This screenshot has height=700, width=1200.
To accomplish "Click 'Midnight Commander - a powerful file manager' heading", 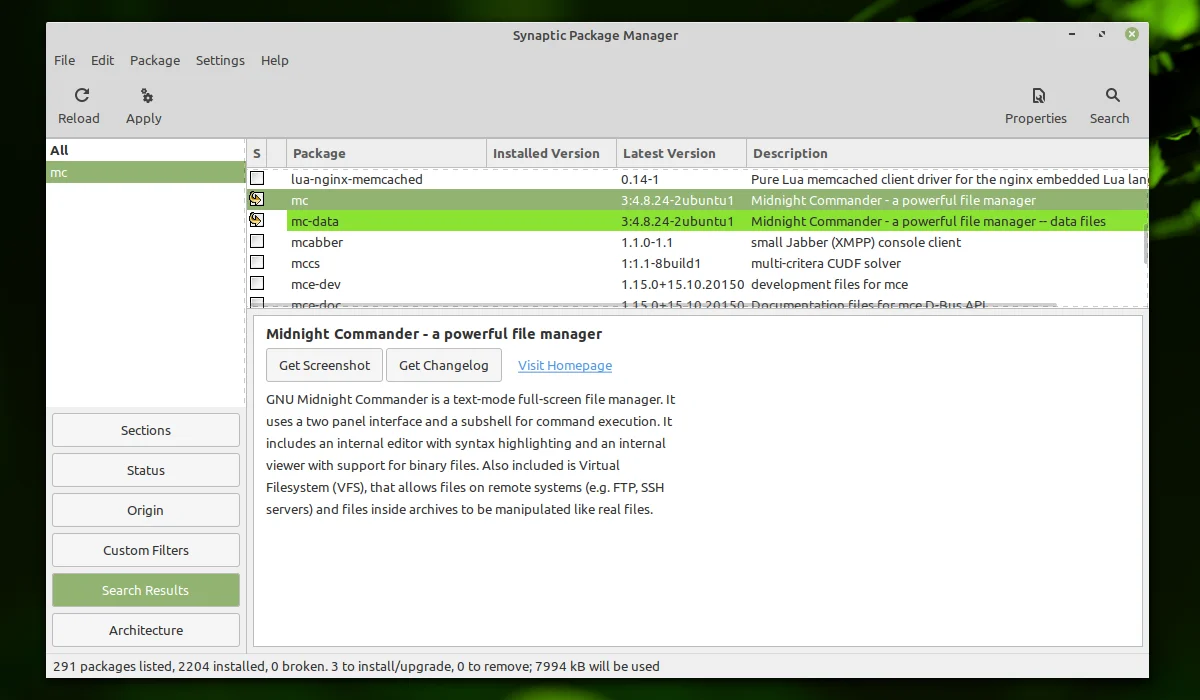I will tap(434, 334).
